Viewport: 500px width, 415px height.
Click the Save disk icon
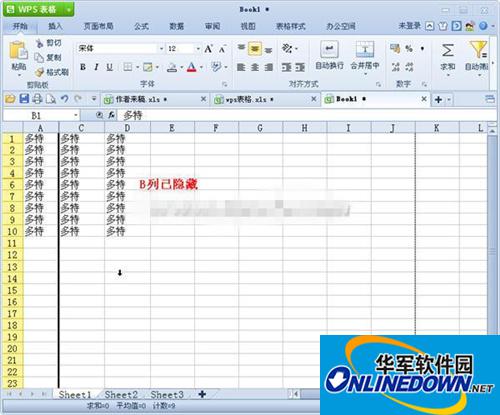24,99
